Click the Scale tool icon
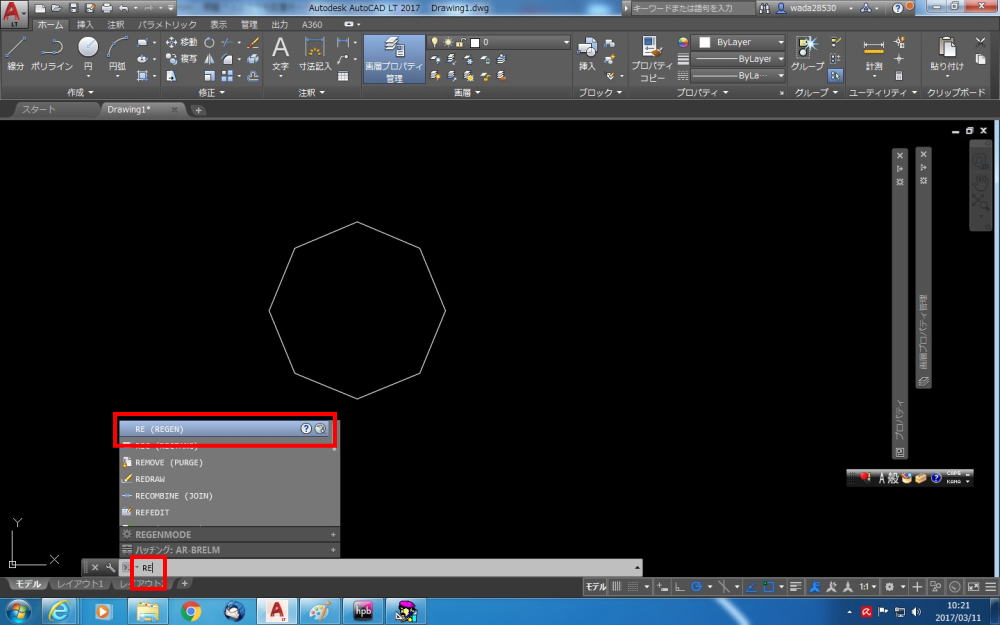The height and width of the screenshot is (625, 1000). pyautogui.click(x=209, y=76)
